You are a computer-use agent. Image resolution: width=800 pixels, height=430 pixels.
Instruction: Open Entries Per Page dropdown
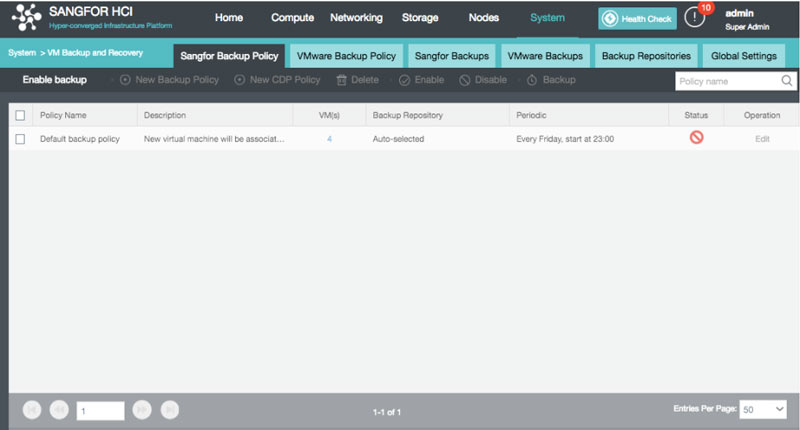tap(763, 409)
